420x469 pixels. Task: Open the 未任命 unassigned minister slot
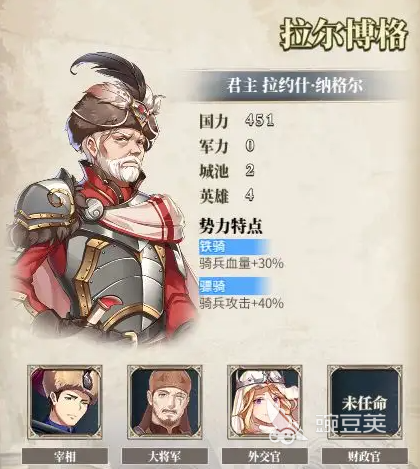click(365, 402)
